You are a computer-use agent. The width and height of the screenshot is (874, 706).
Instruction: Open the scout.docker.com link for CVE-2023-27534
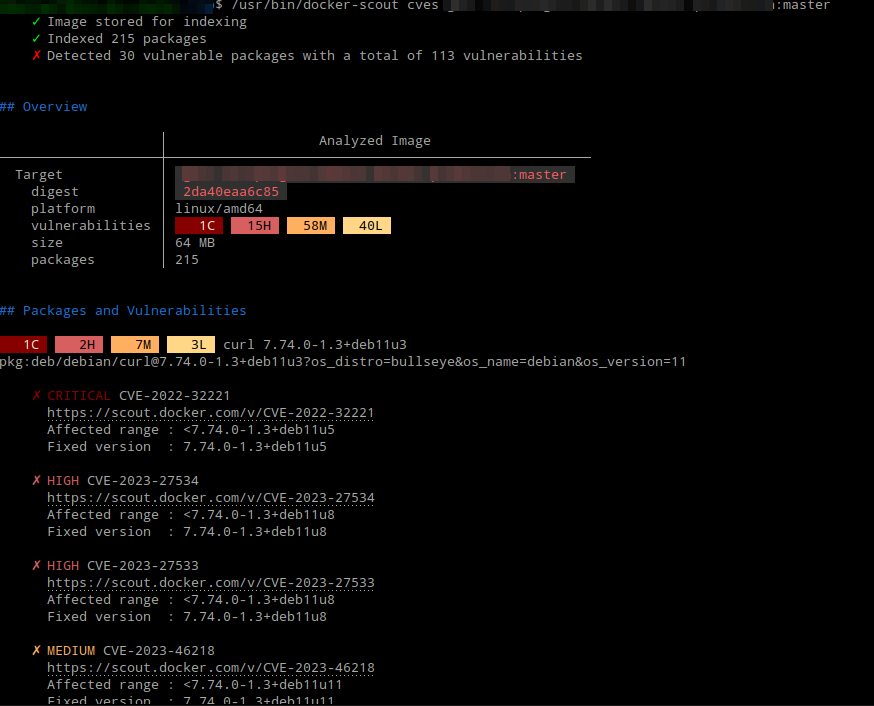point(210,497)
